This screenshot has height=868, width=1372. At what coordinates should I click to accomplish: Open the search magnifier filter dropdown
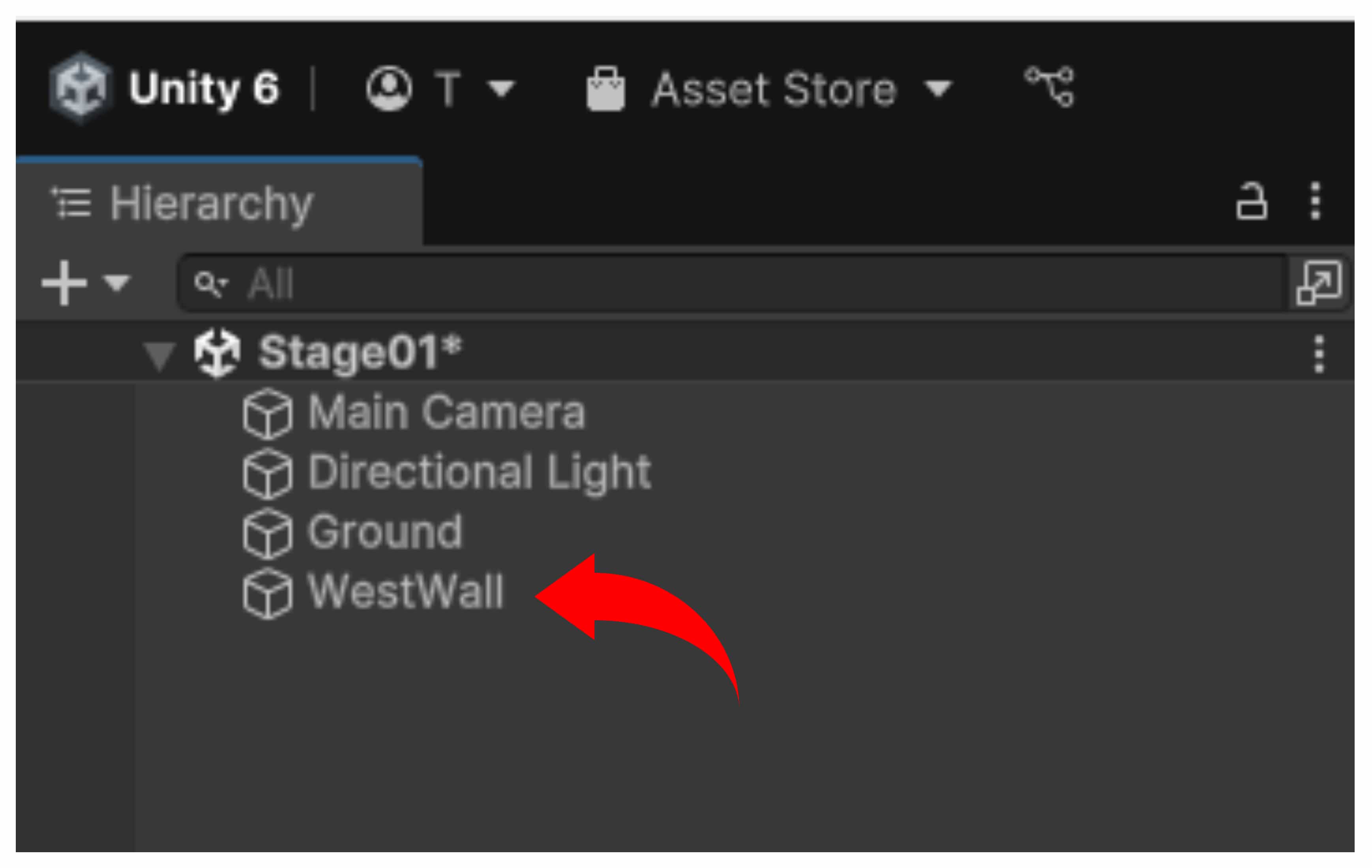210,283
